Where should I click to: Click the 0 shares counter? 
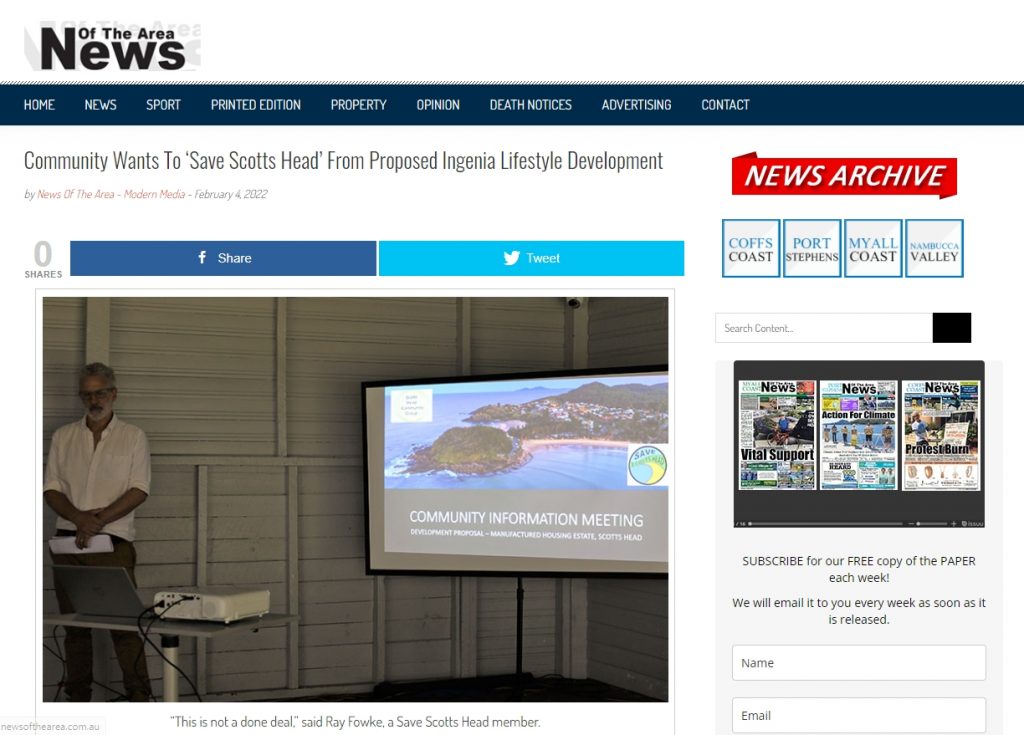pos(43,259)
